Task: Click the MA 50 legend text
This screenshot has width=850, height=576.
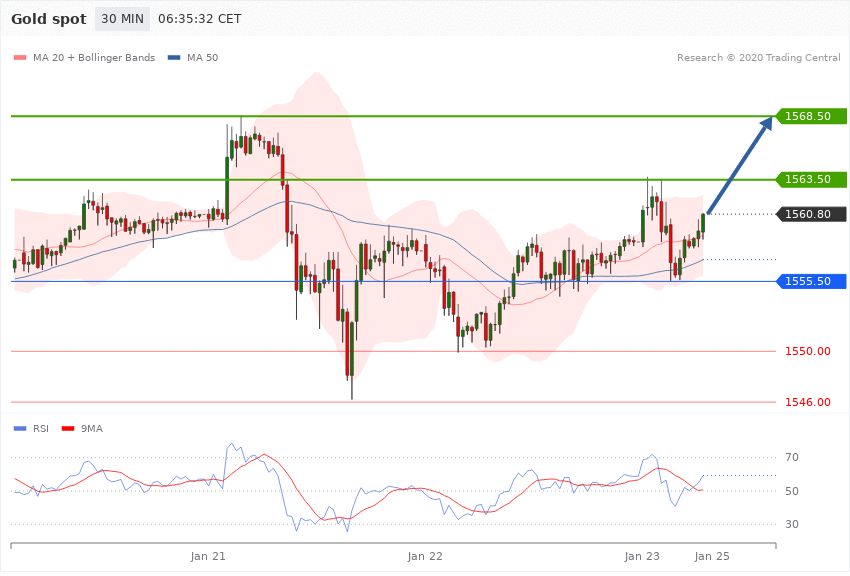Action: tap(202, 57)
